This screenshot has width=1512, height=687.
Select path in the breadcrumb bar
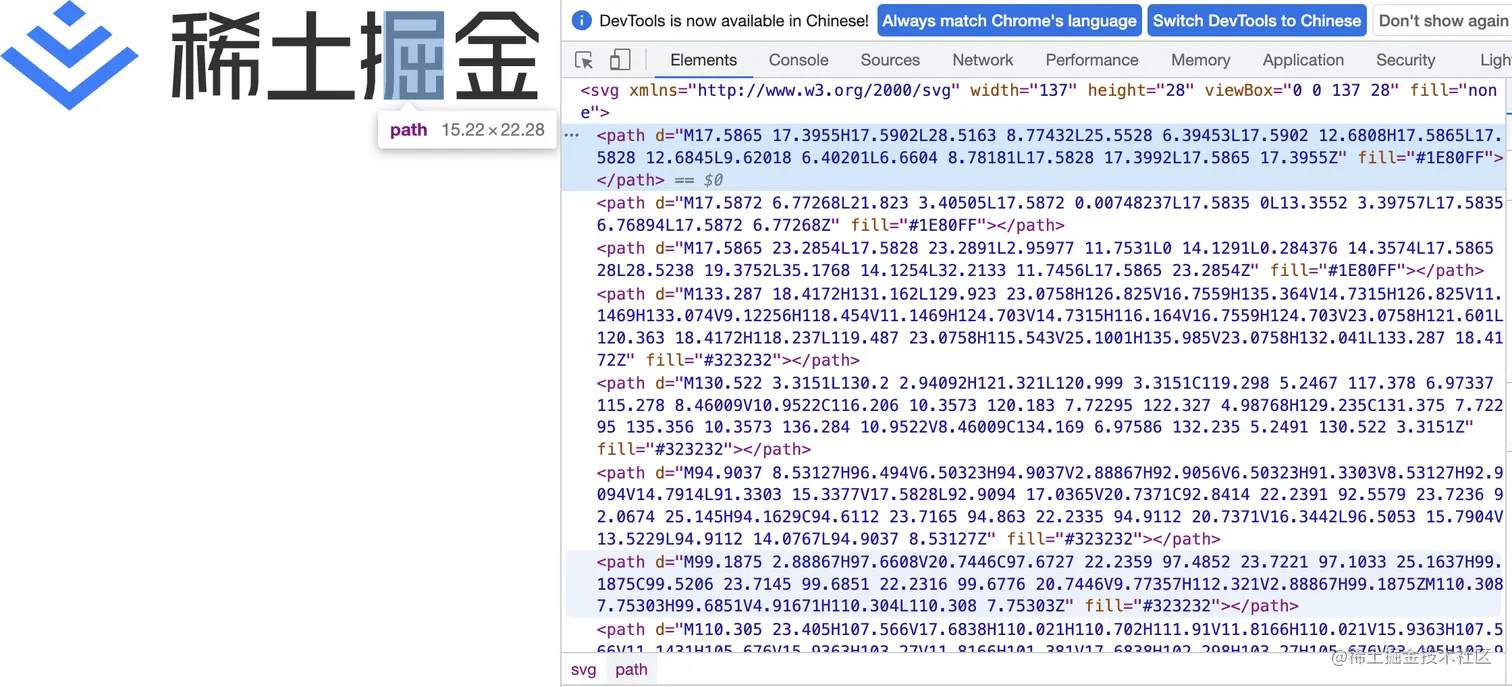coord(631,670)
